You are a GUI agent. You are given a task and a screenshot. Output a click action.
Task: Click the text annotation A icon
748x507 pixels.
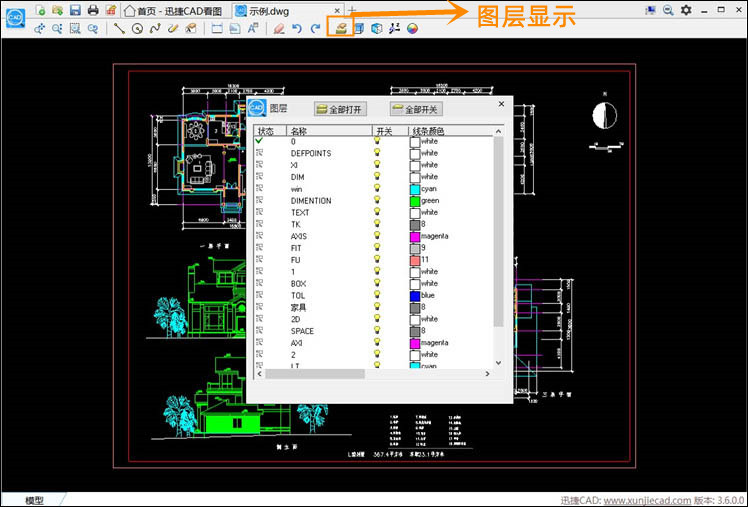(253, 29)
